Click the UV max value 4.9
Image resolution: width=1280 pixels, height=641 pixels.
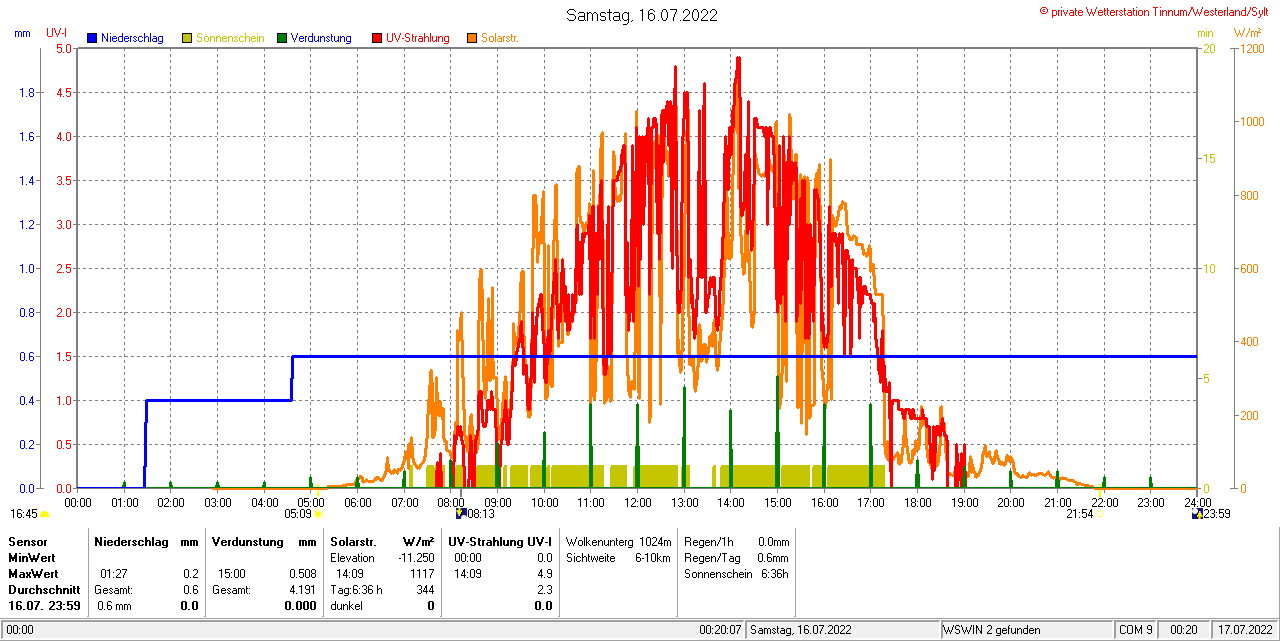(545, 574)
